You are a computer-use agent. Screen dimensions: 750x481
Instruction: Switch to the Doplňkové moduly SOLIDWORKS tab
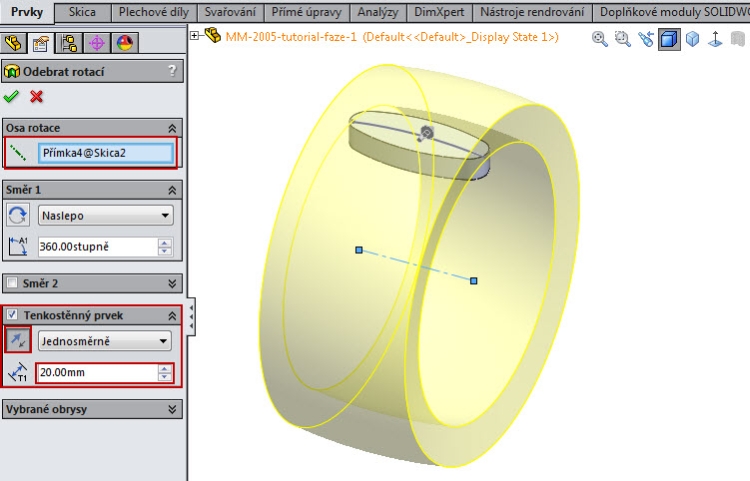[672, 12]
